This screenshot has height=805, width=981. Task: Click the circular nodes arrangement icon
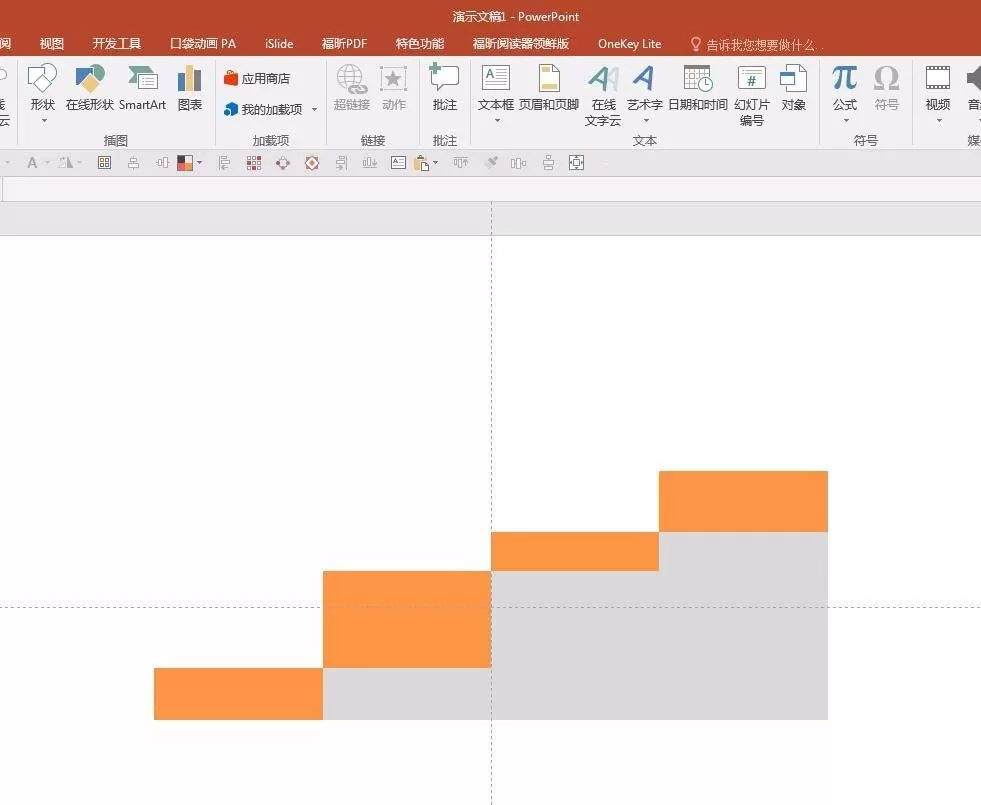283,163
